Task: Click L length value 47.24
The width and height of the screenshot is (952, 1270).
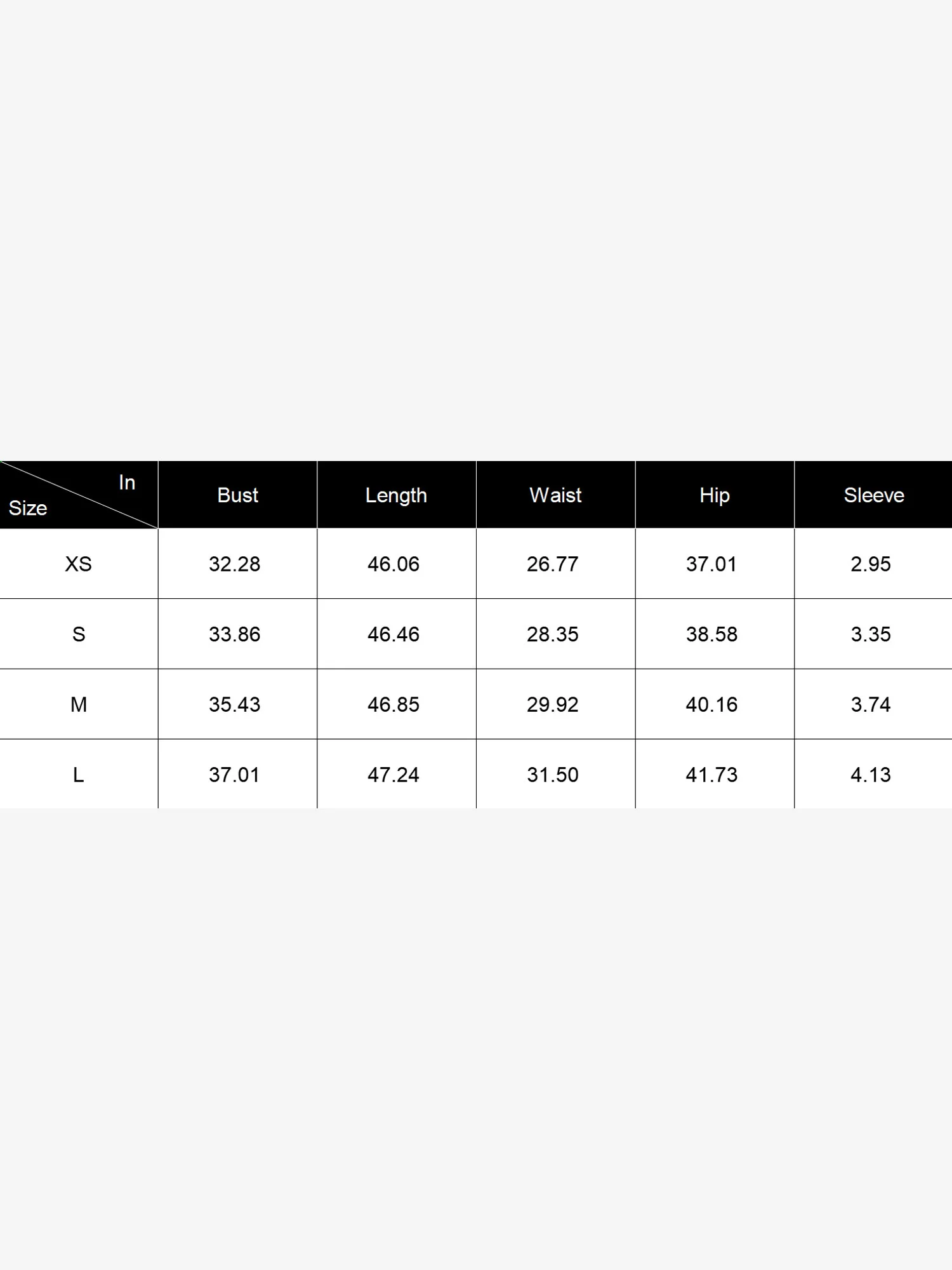Action: coord(393,775)
